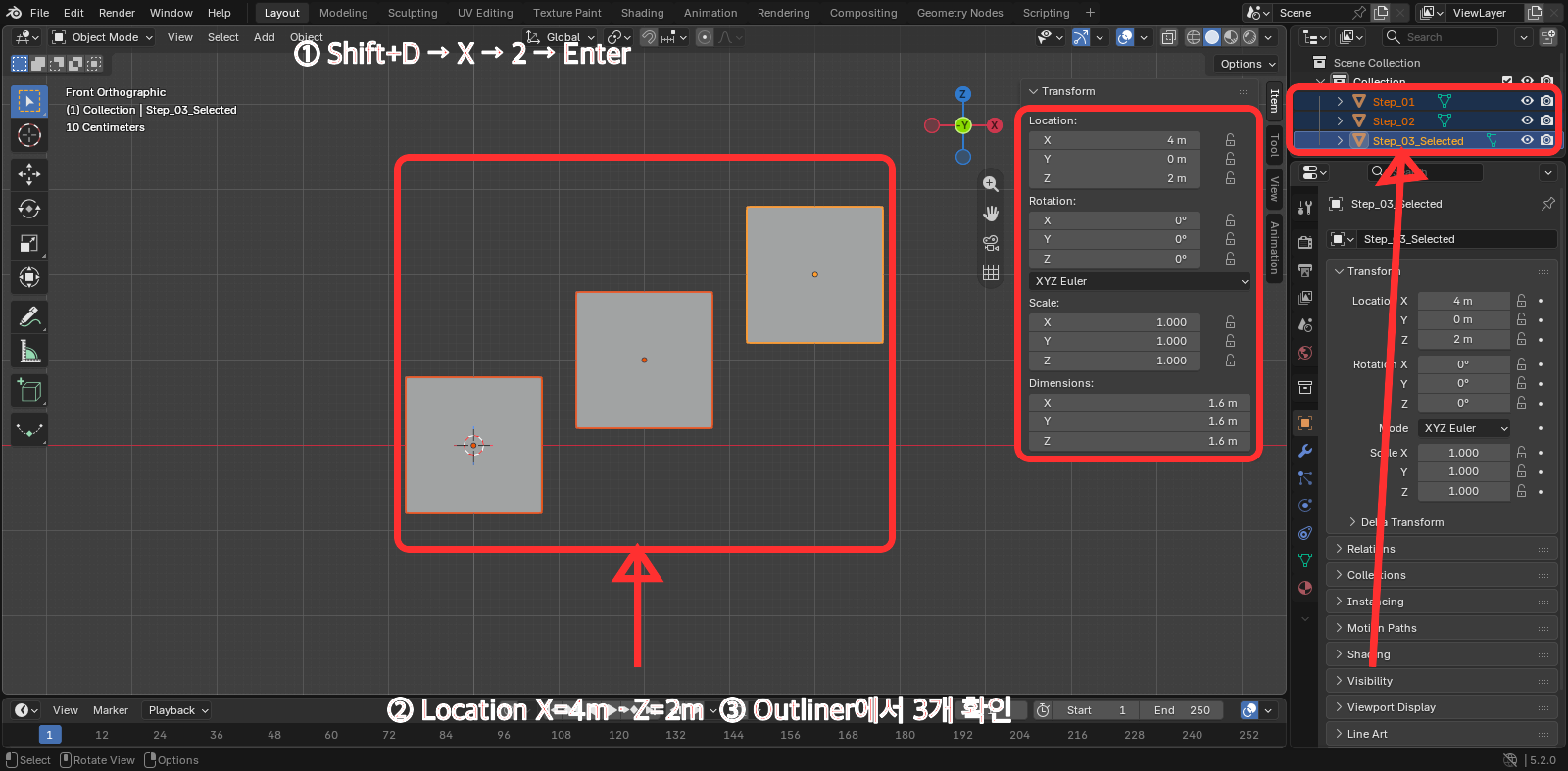The width and height of the screenshot is (1568, 771).
Task: Hide Step_02 in viewport via eye icon
Action: [x=1527, y=120]
